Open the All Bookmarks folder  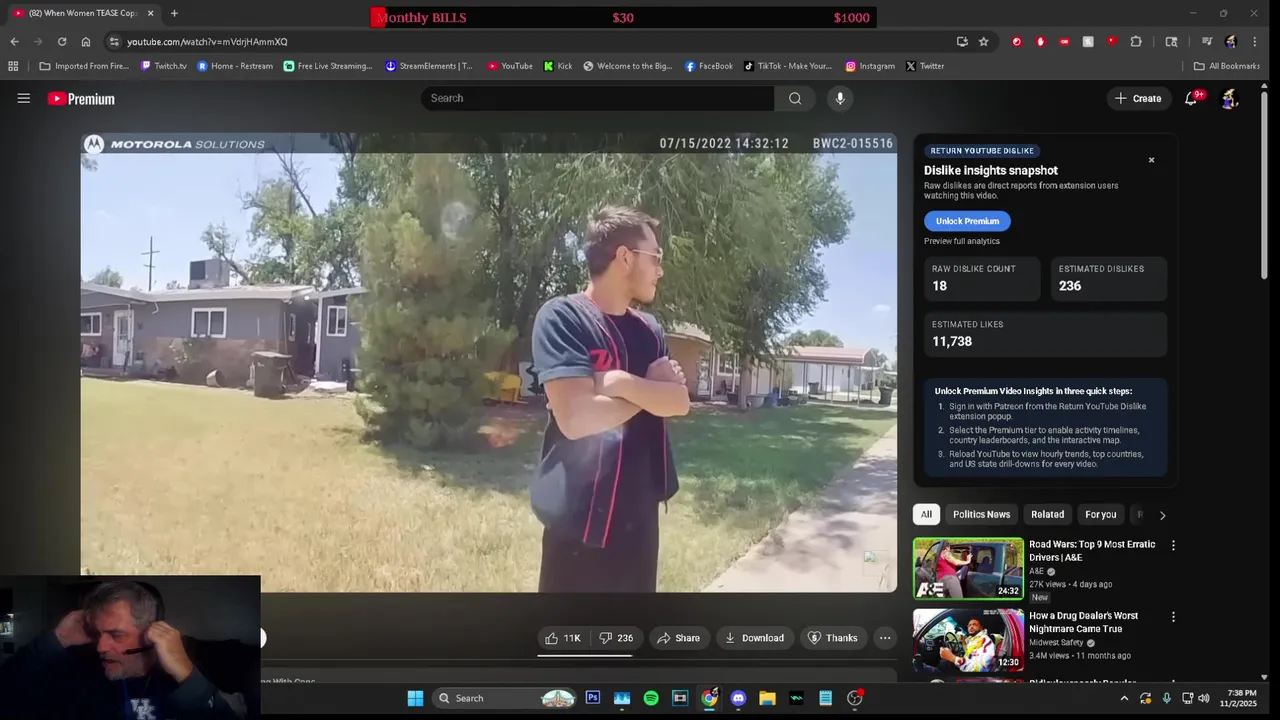pyautogui.click(x=1227, y=66)
